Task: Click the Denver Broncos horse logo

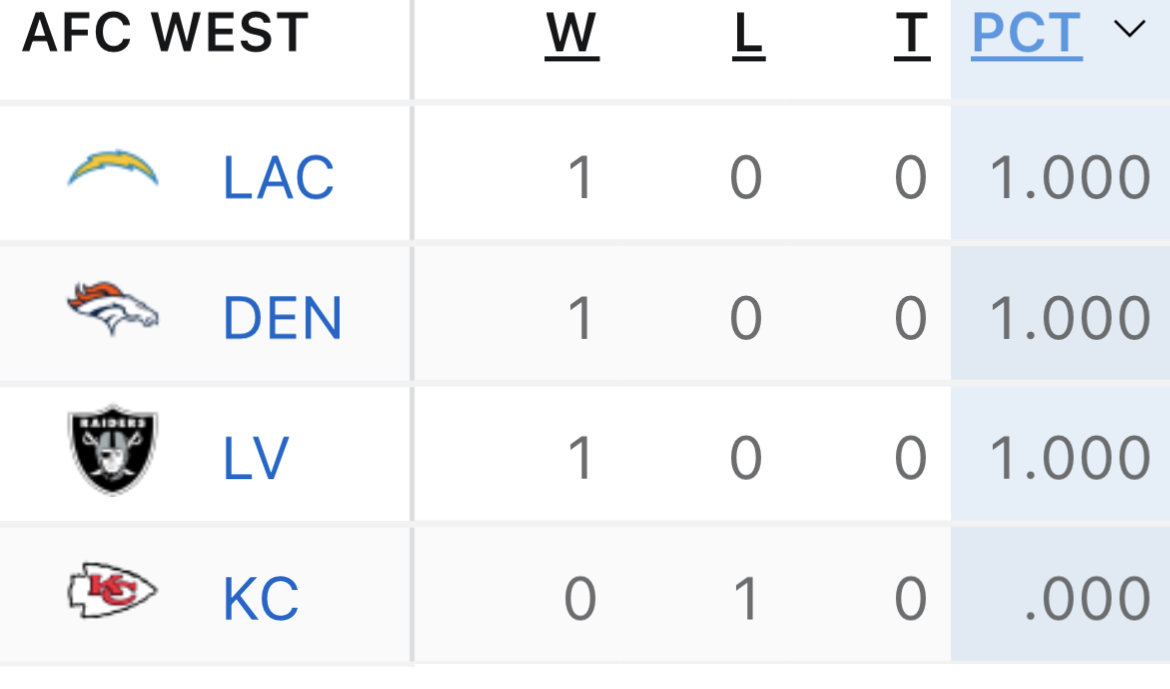Action: coord(113,309)
